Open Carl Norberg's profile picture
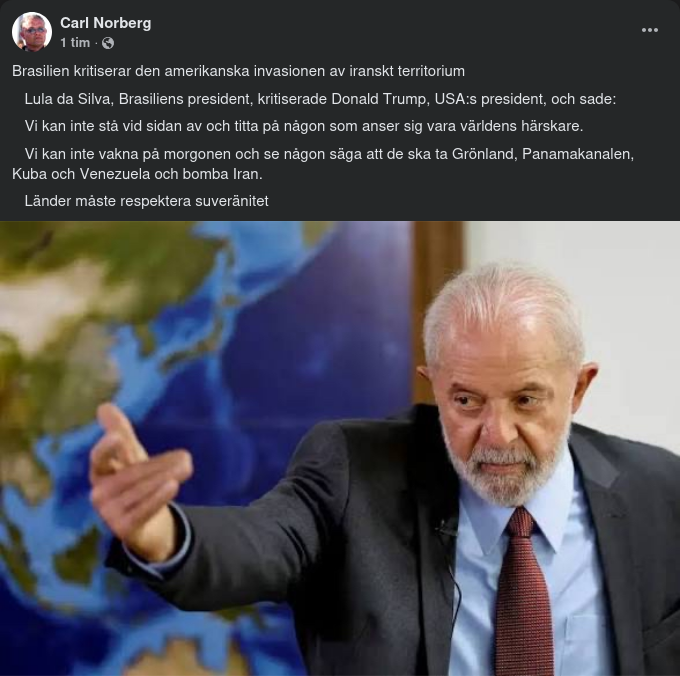Screen dimensions: 680x676 pos(32,32)
